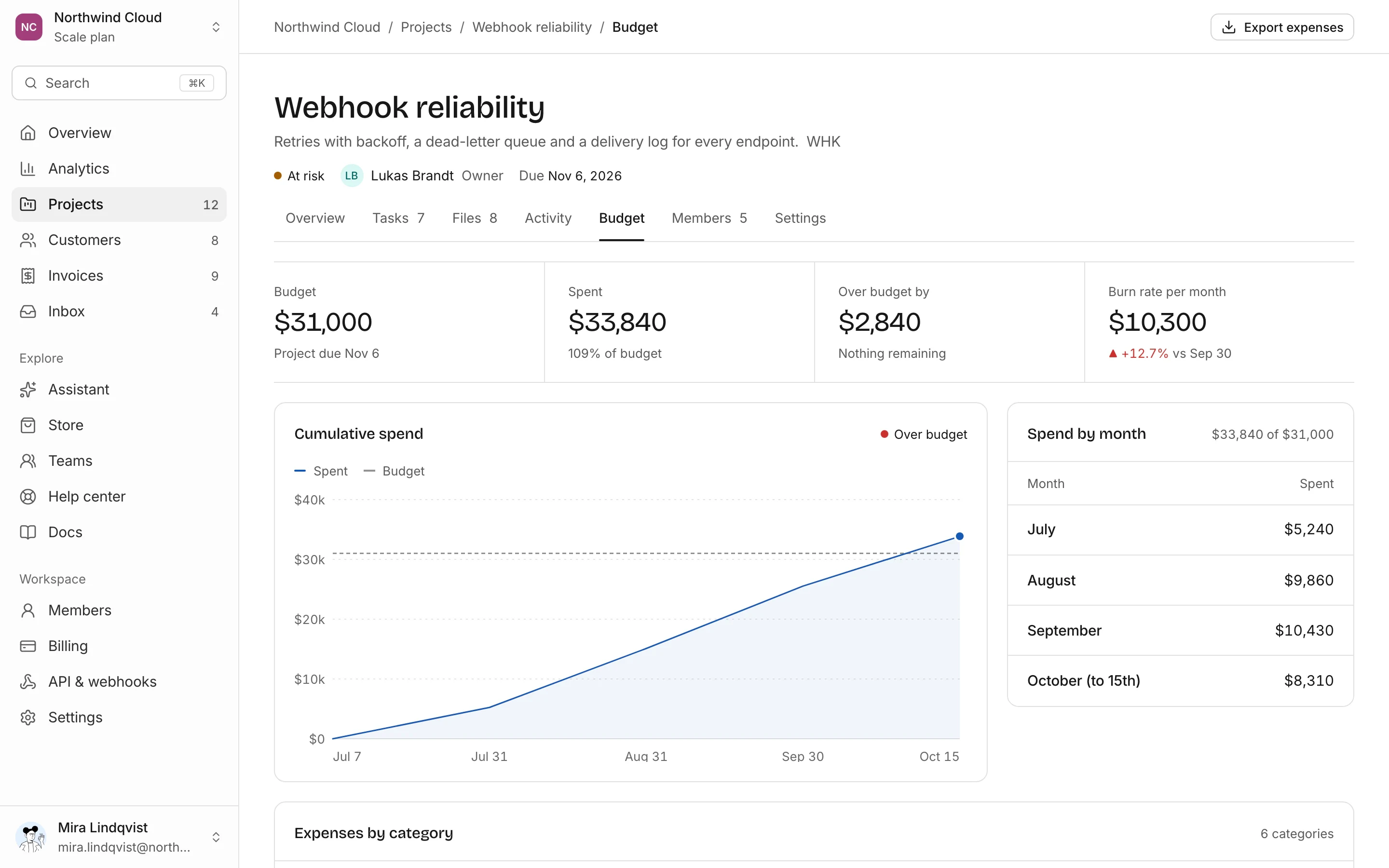This screenshot has width=1389, height=868.
Task: Open the Northwind Cloud workspace switcher chevron
Action: point(216,27)
